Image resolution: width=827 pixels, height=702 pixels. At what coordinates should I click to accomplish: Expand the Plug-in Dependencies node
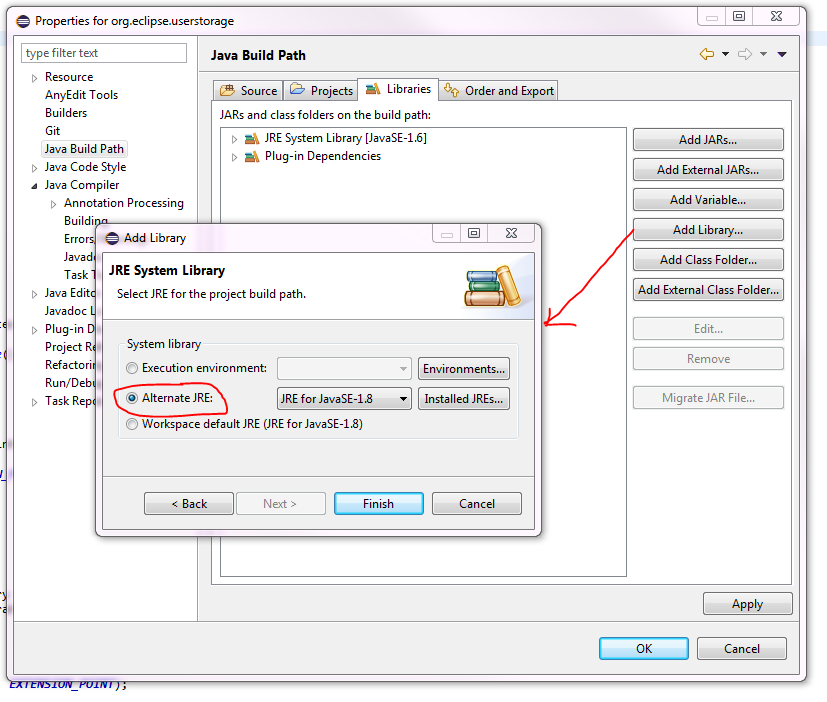234,157
